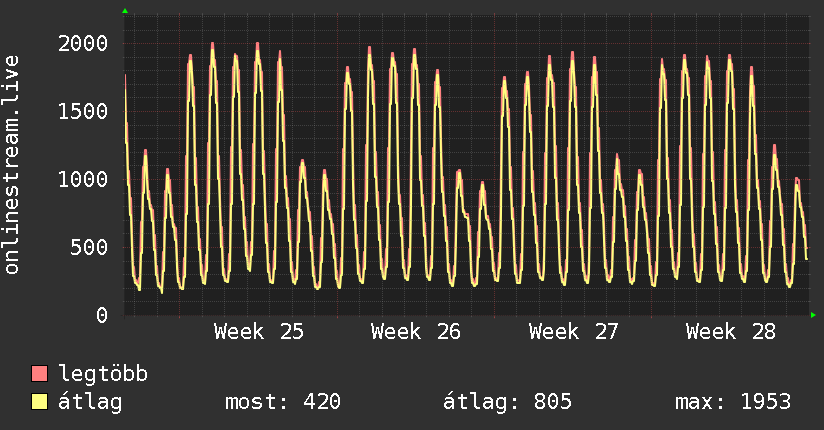The height and width of the screenshot is (430, 824).
Task: Click the 1500 y-axis tick label
Action: tap(83, 111)
